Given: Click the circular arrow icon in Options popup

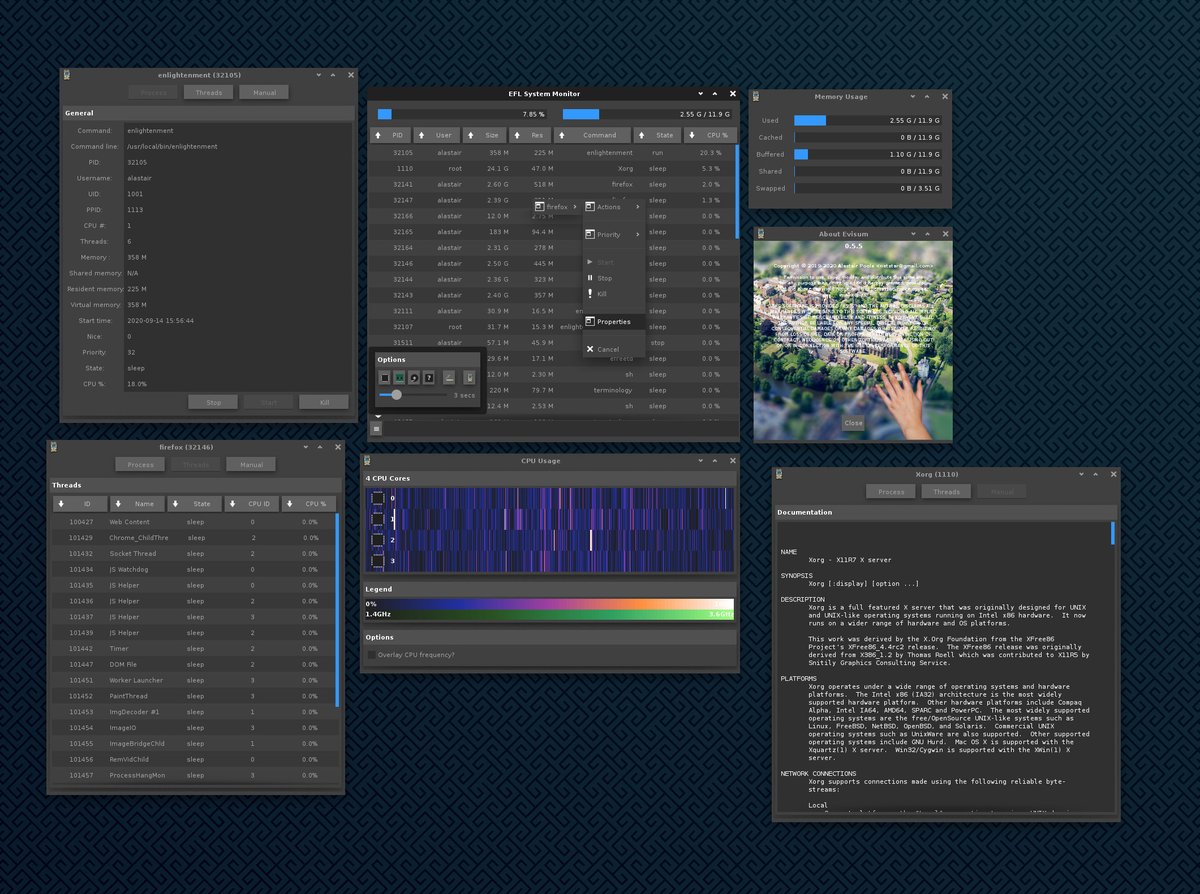Looking at the screenshot, I should (414, 377).
